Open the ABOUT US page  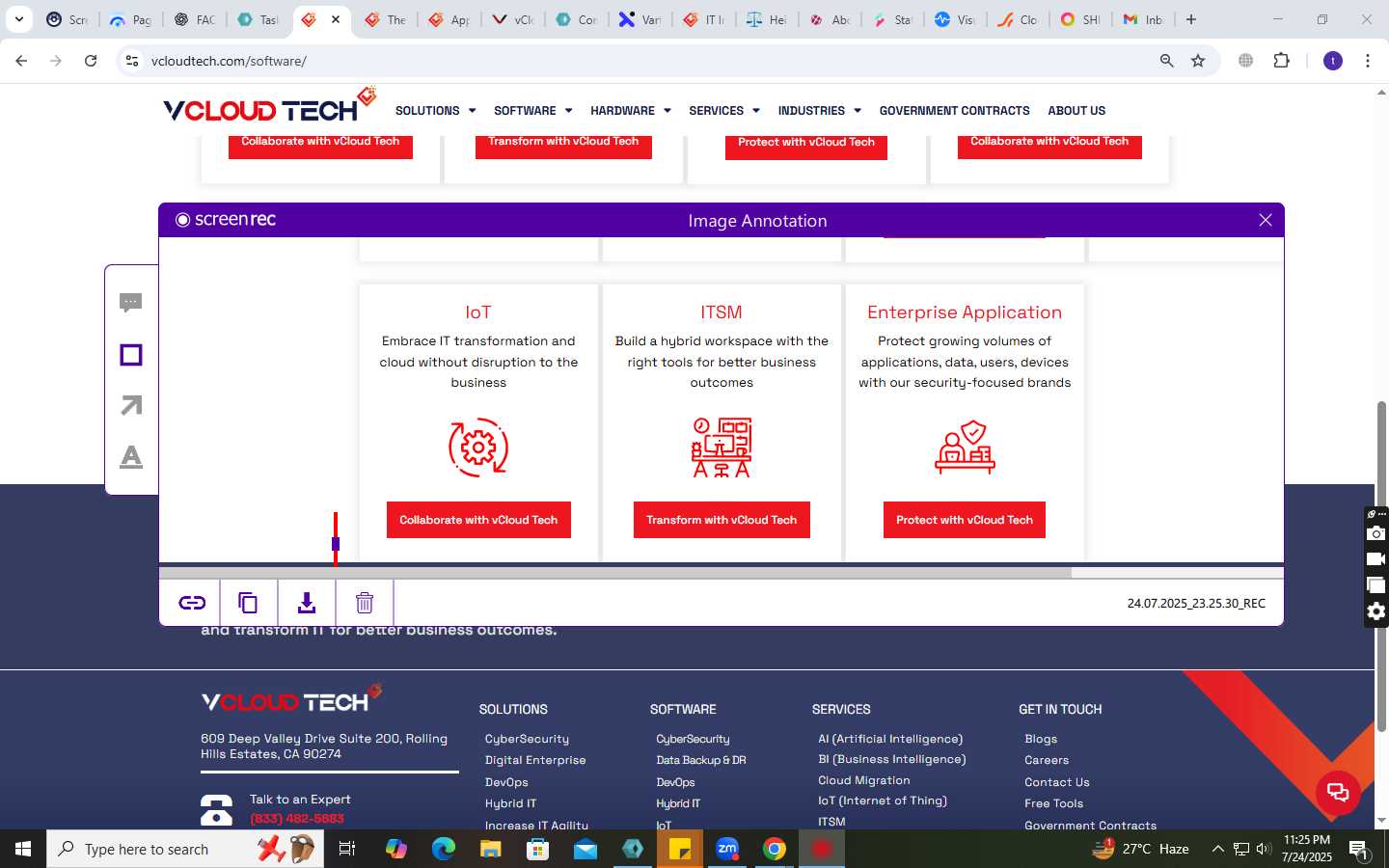(1076, 111)
